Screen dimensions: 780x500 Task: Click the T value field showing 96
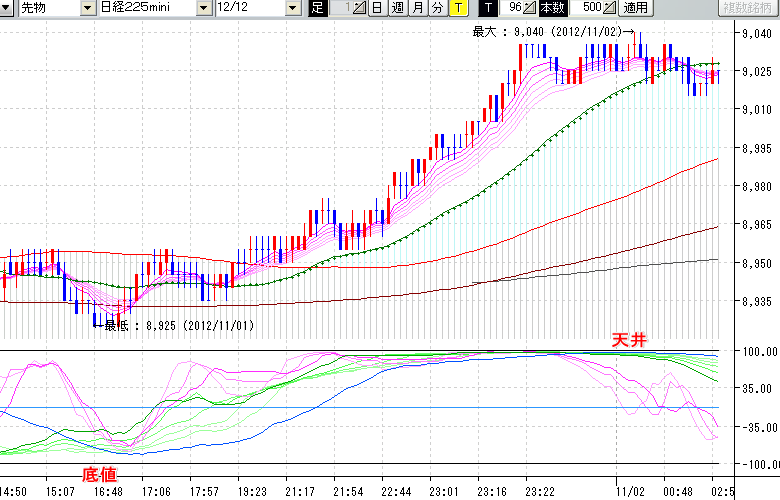click(511, 8)
